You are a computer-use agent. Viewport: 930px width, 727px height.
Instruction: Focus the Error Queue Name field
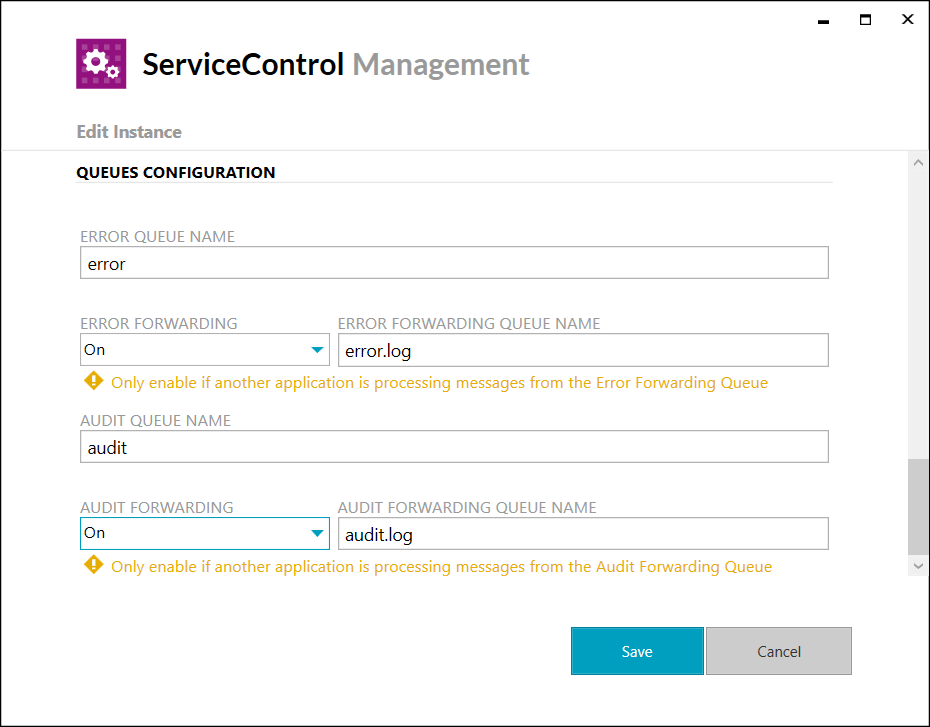(x=454, y=263)
